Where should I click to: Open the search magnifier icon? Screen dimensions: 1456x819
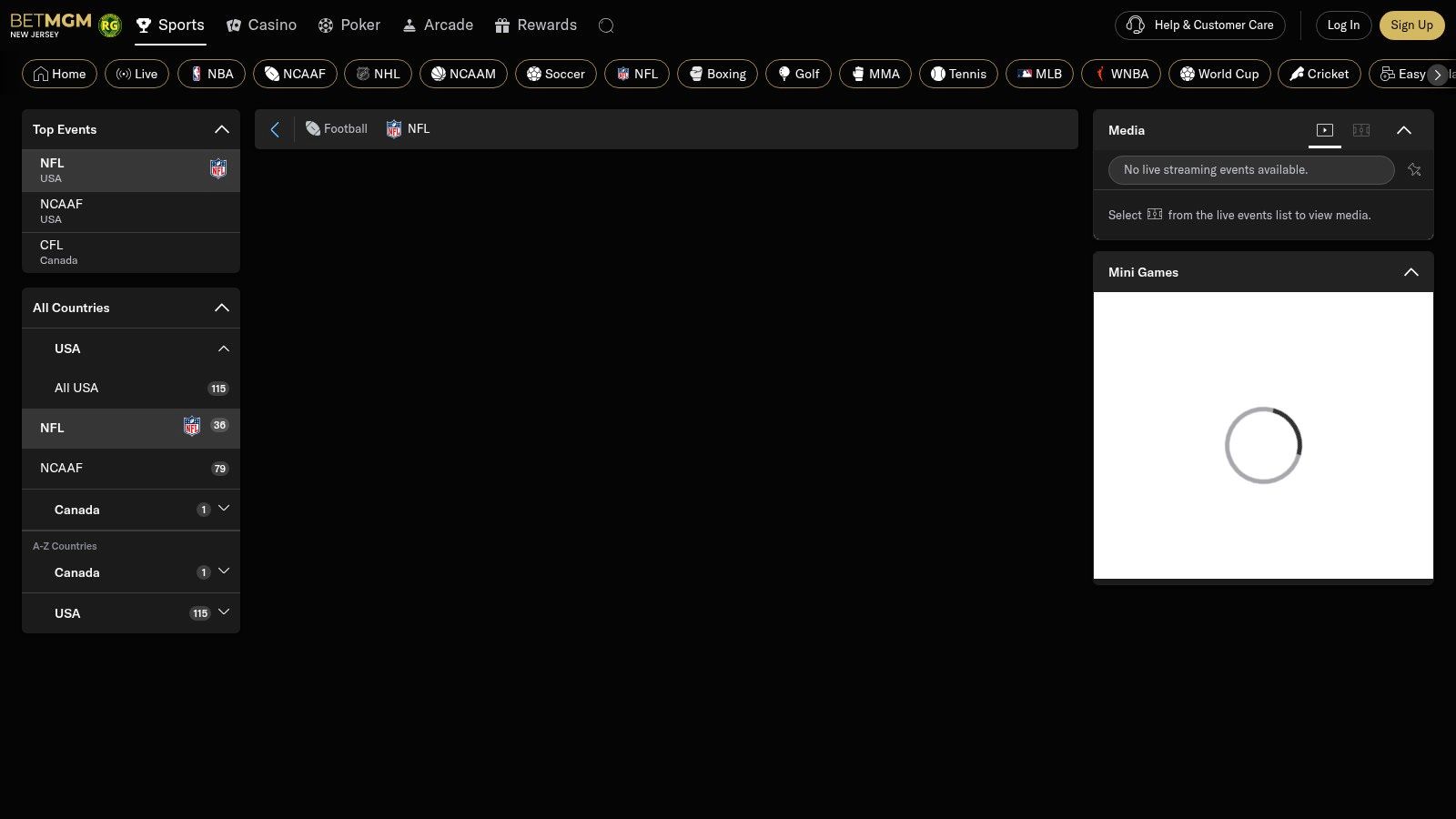(606, 25)
